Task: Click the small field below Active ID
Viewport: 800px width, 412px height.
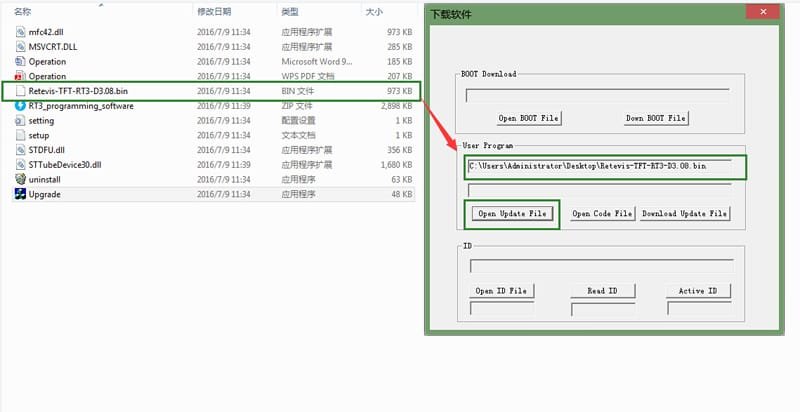Action: (x=699, y=308)
